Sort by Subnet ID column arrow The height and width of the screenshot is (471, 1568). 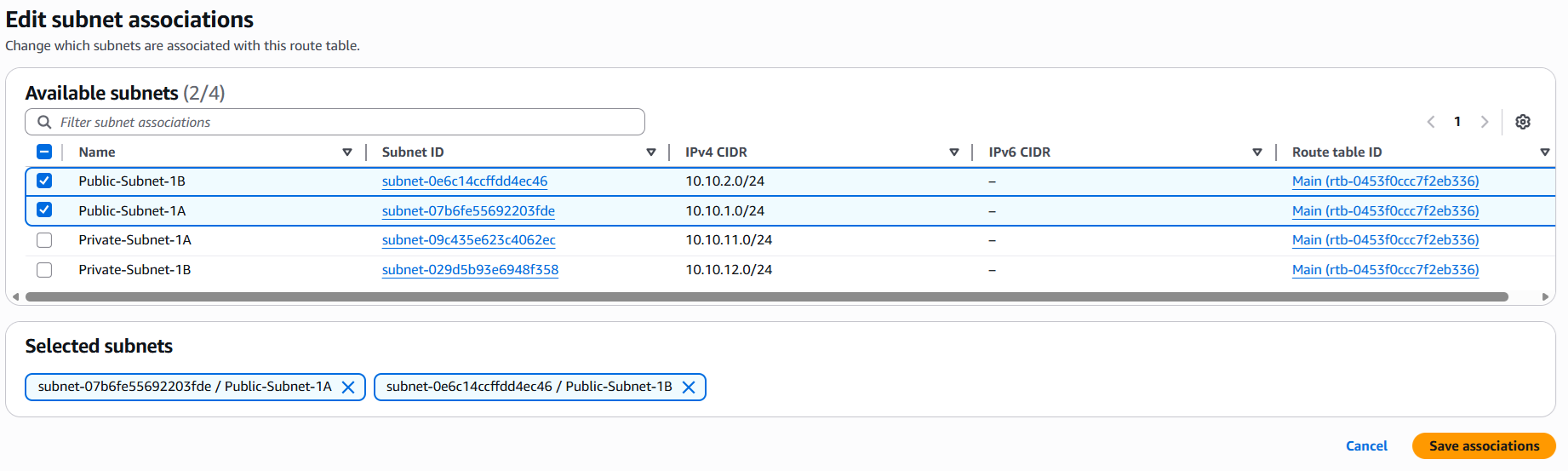point(651,152)
